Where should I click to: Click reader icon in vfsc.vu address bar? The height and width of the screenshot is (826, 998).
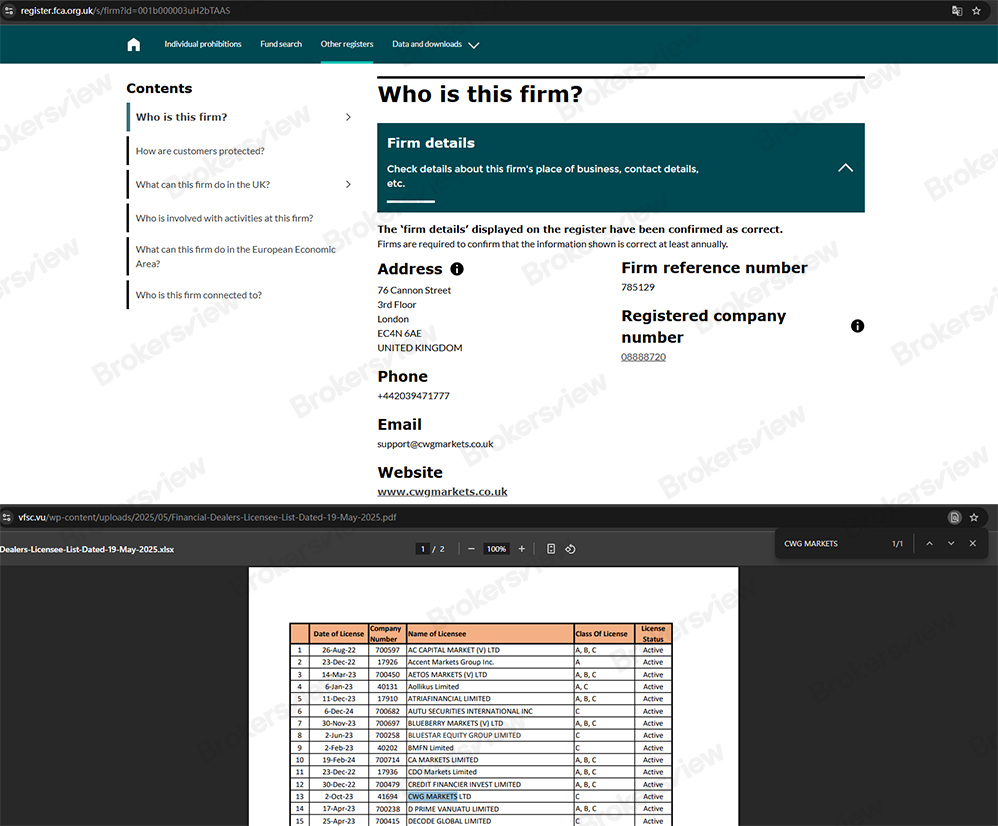pos(955,517)
